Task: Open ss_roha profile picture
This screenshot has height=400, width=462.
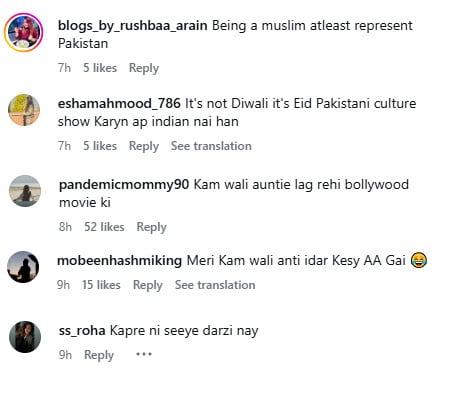Action: [x=25, y=337]
